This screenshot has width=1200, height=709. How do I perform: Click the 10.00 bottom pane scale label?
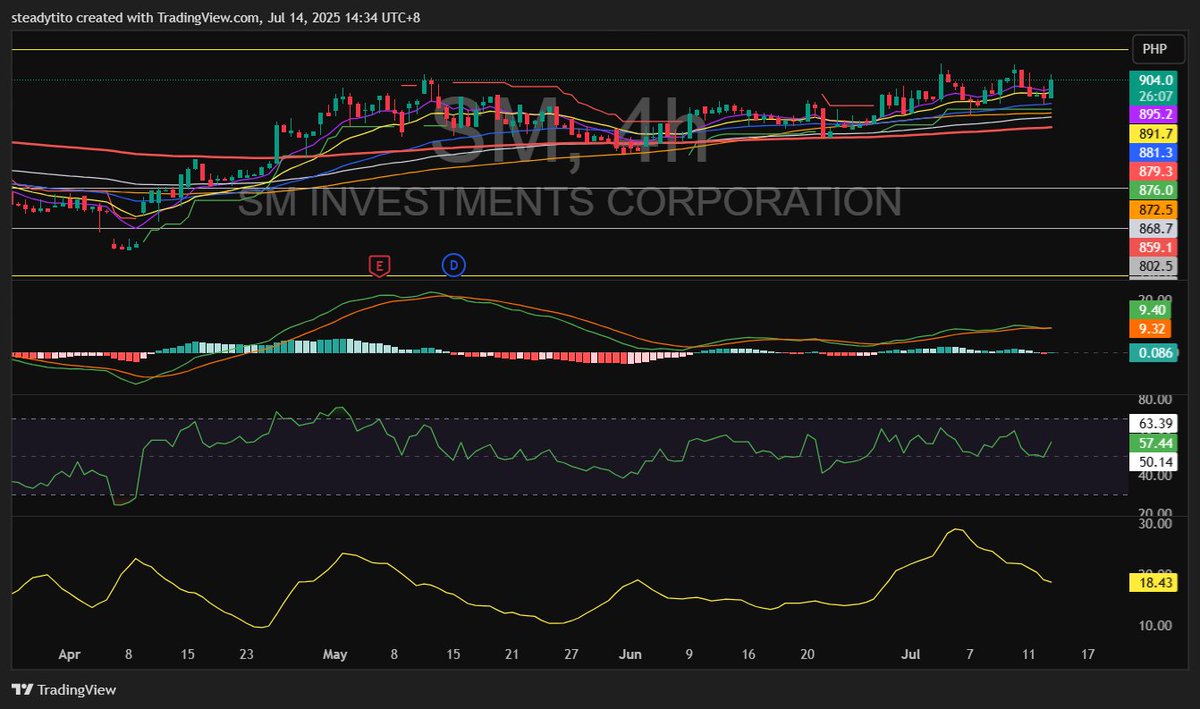1154,626
